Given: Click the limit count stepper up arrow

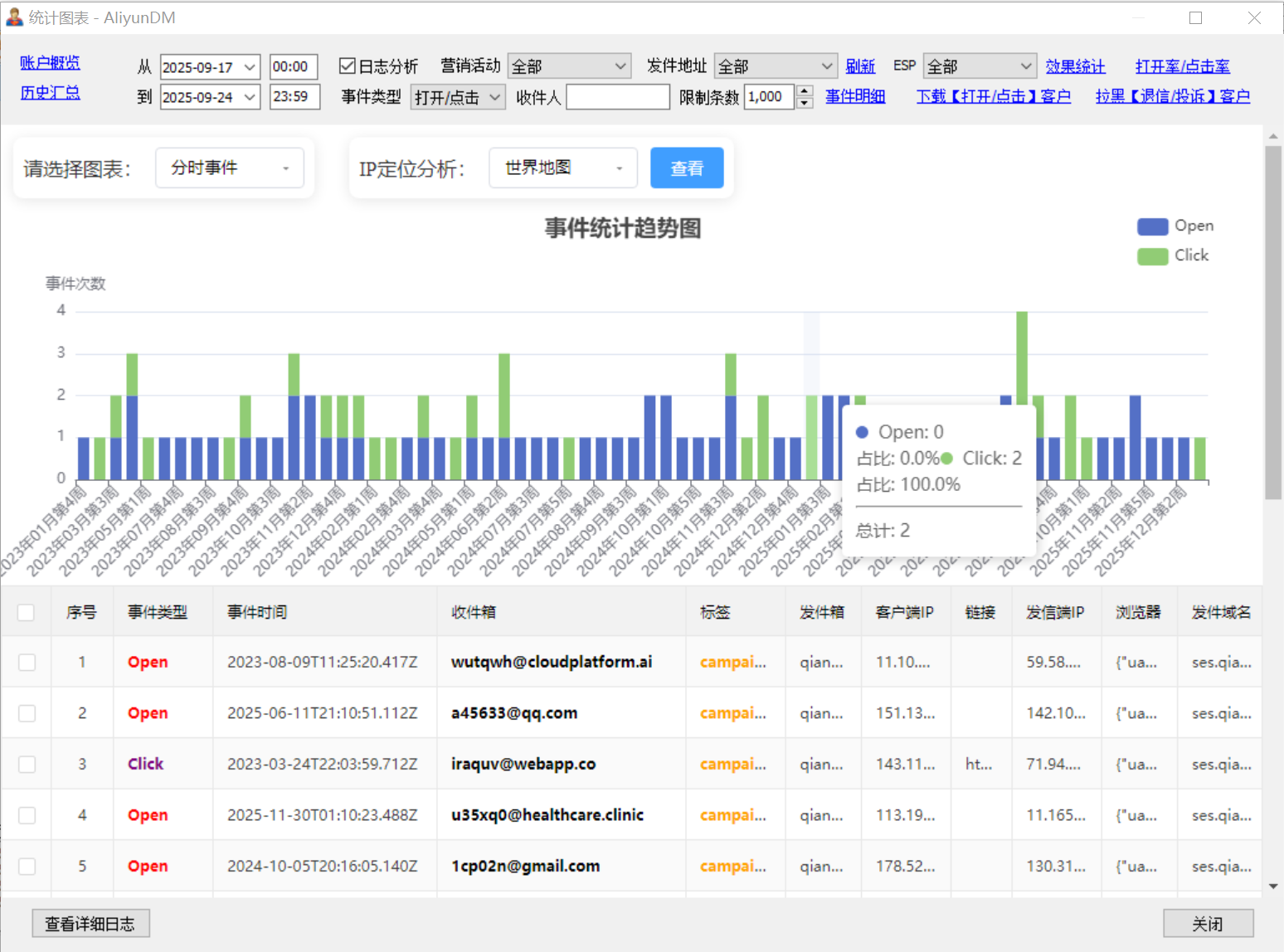Looking at the screenshot, I should [x=804, y=91].
